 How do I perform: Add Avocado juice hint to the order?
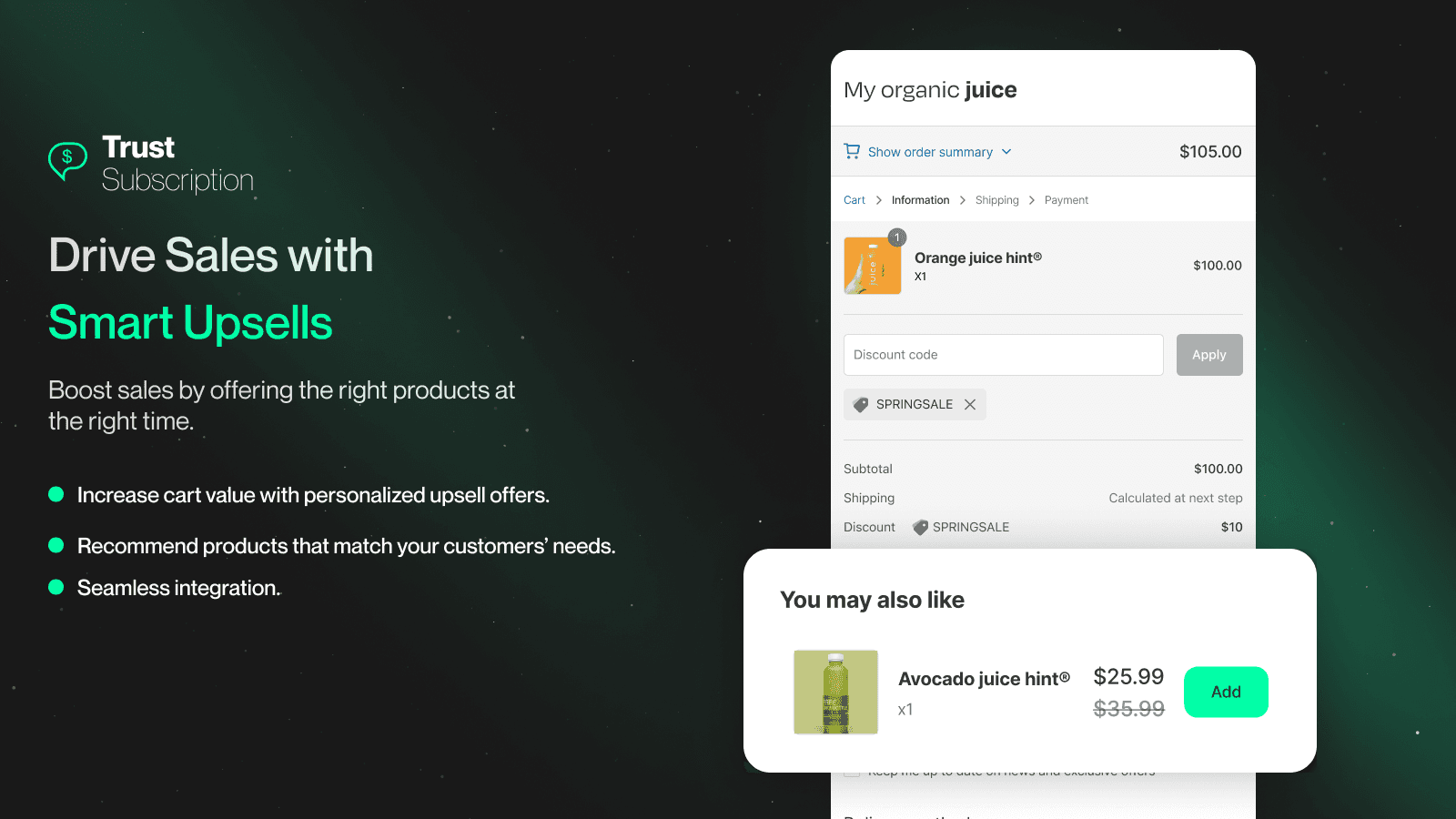point(1225,692)
